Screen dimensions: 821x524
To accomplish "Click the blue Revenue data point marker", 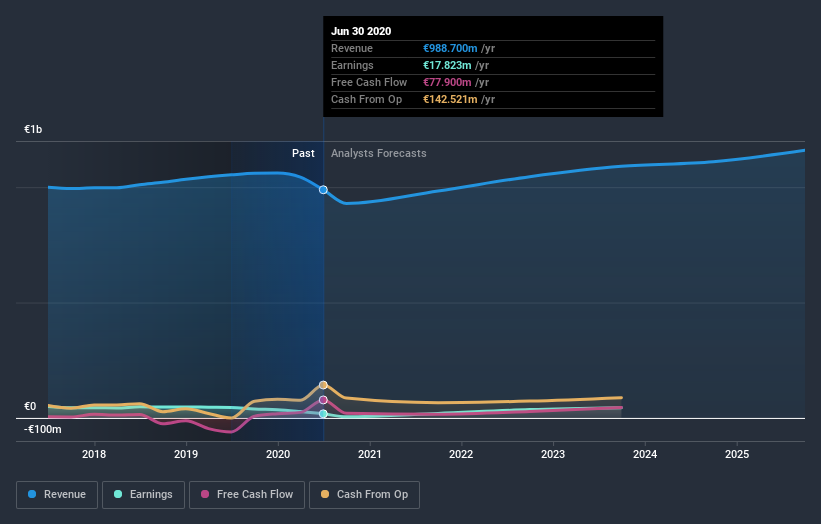I will (x=324, y=189).
